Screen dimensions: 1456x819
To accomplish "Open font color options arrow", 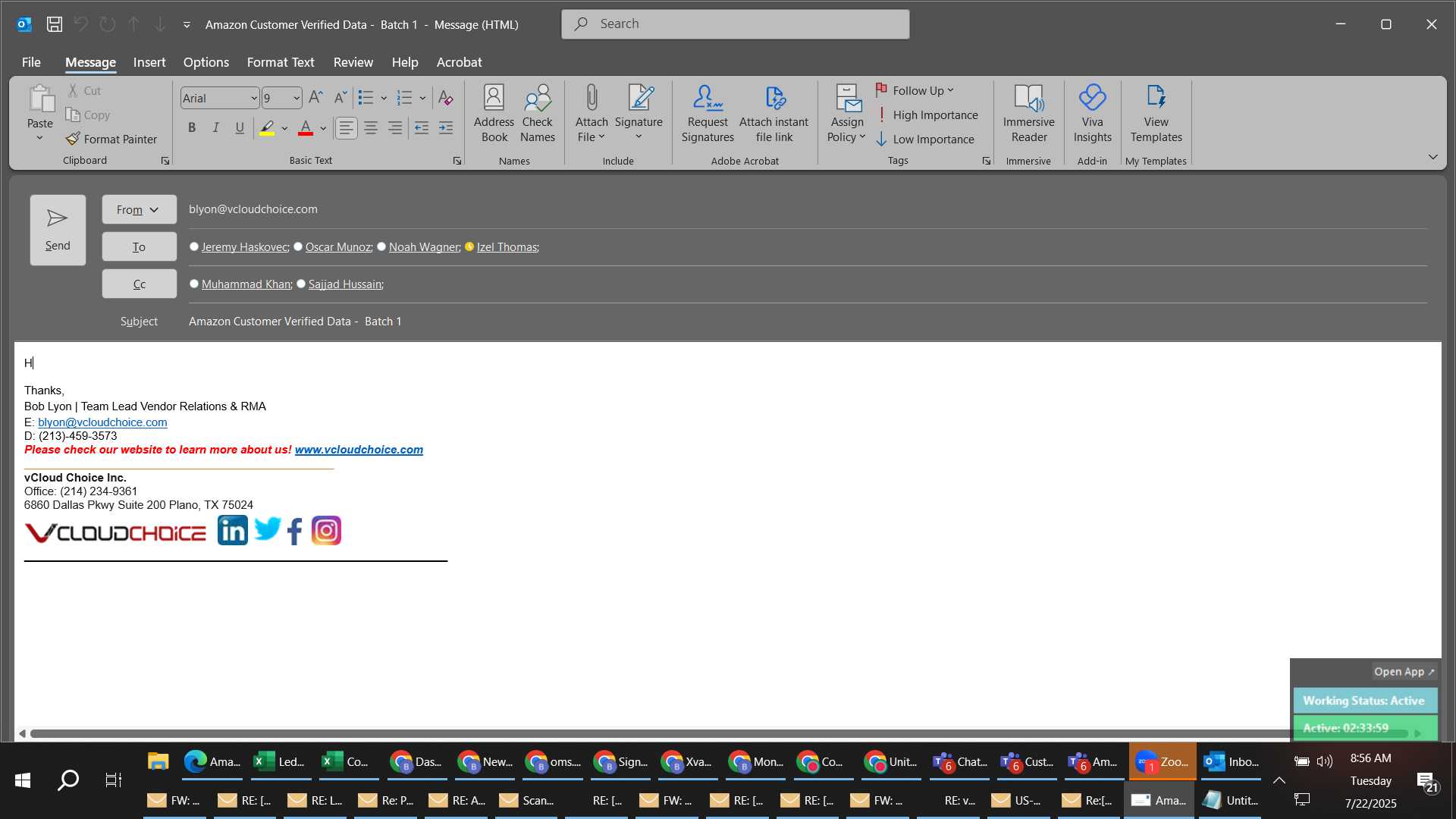I will click(x=323, y=129).
